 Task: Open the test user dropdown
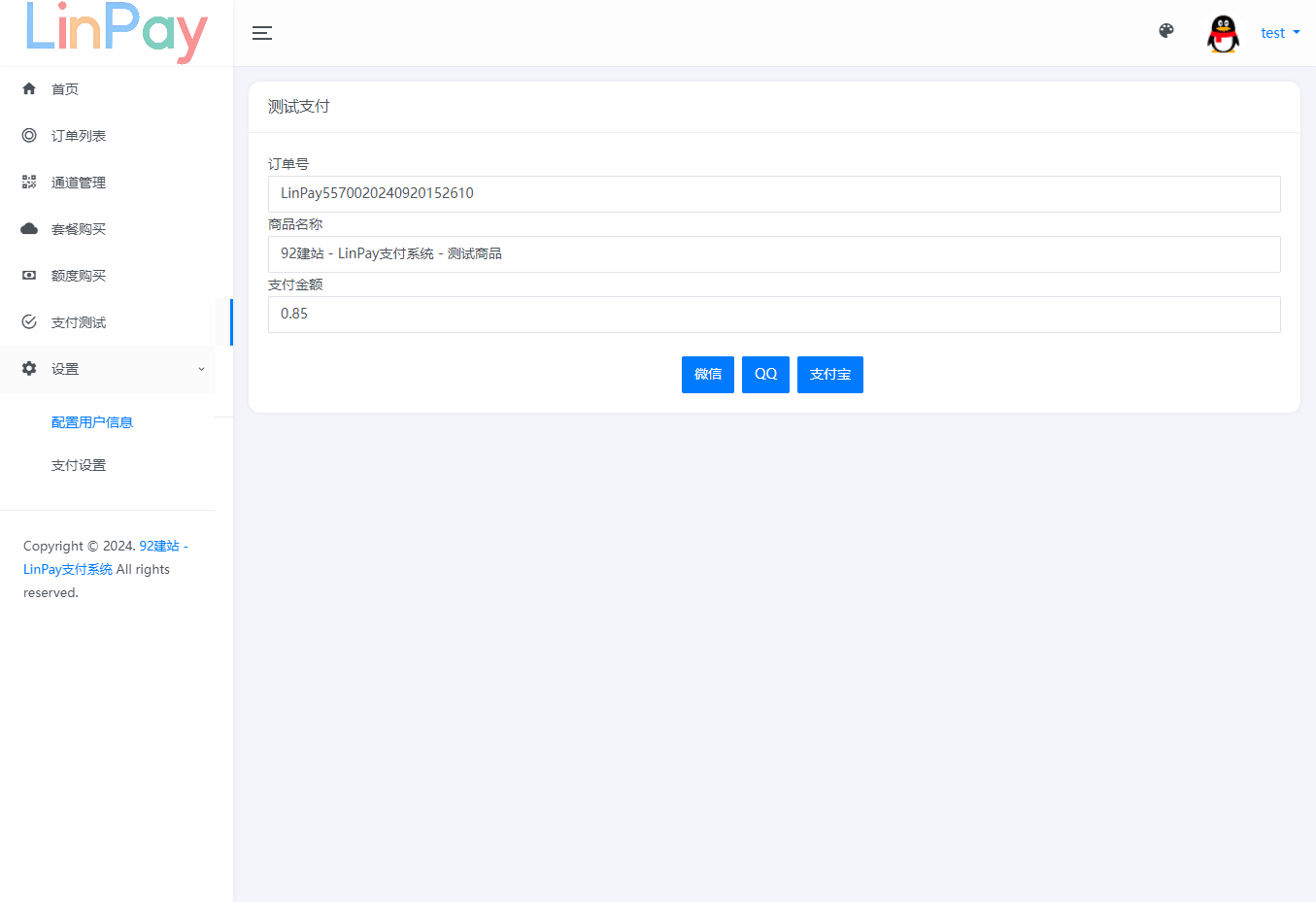coord(1280,33)
